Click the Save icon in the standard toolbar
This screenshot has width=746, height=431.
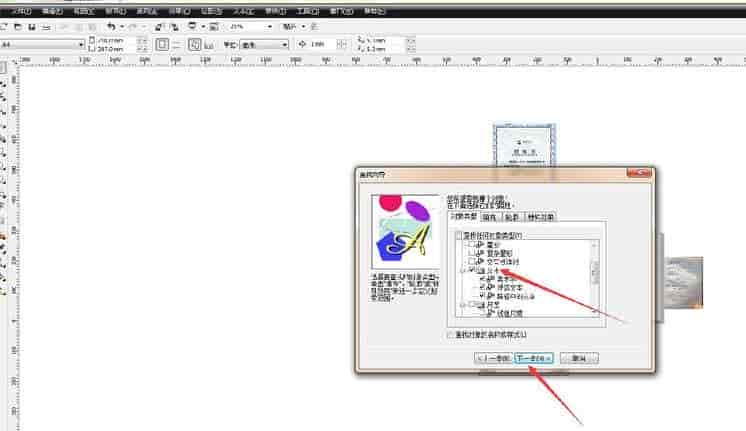point(33,26)
